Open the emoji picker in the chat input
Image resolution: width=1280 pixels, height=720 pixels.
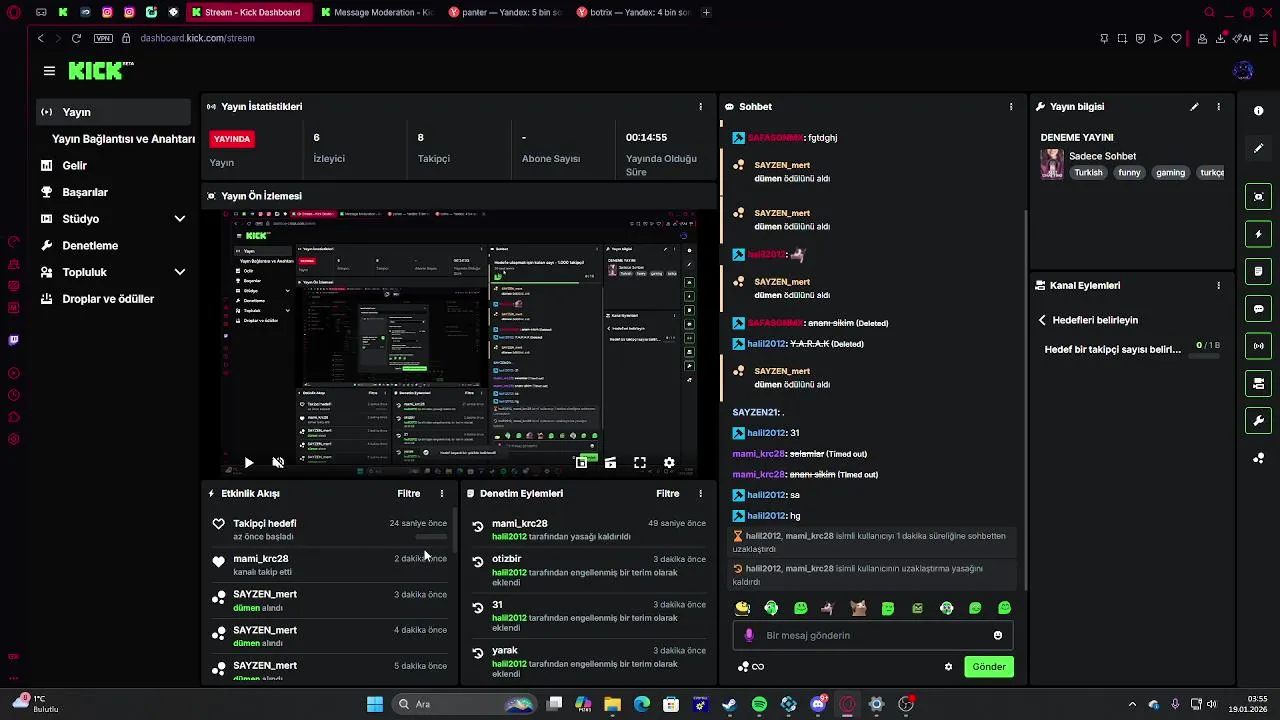click(x=998, y=635)
